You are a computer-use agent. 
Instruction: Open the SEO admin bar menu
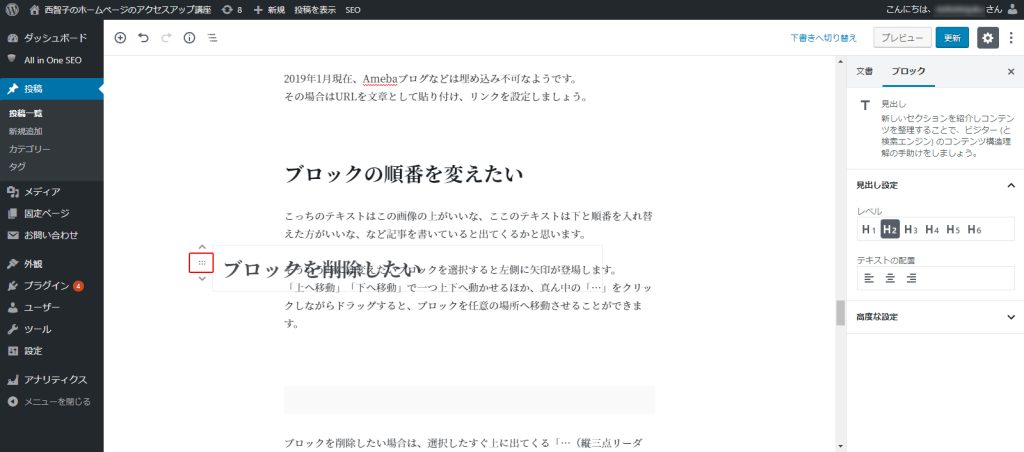(x=353, y=10)
